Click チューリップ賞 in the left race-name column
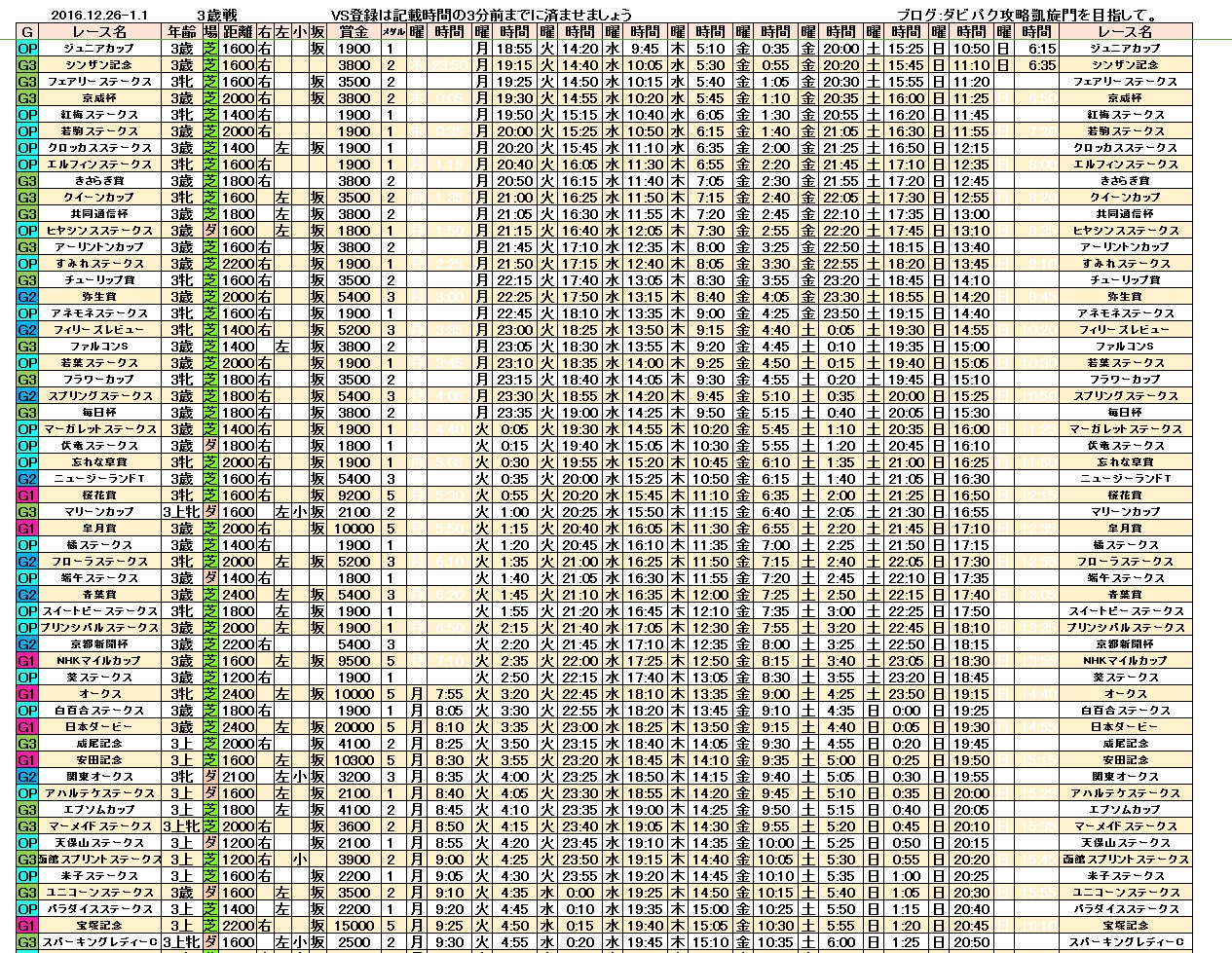Screen dimensions: 1232x953 point(99,280)
